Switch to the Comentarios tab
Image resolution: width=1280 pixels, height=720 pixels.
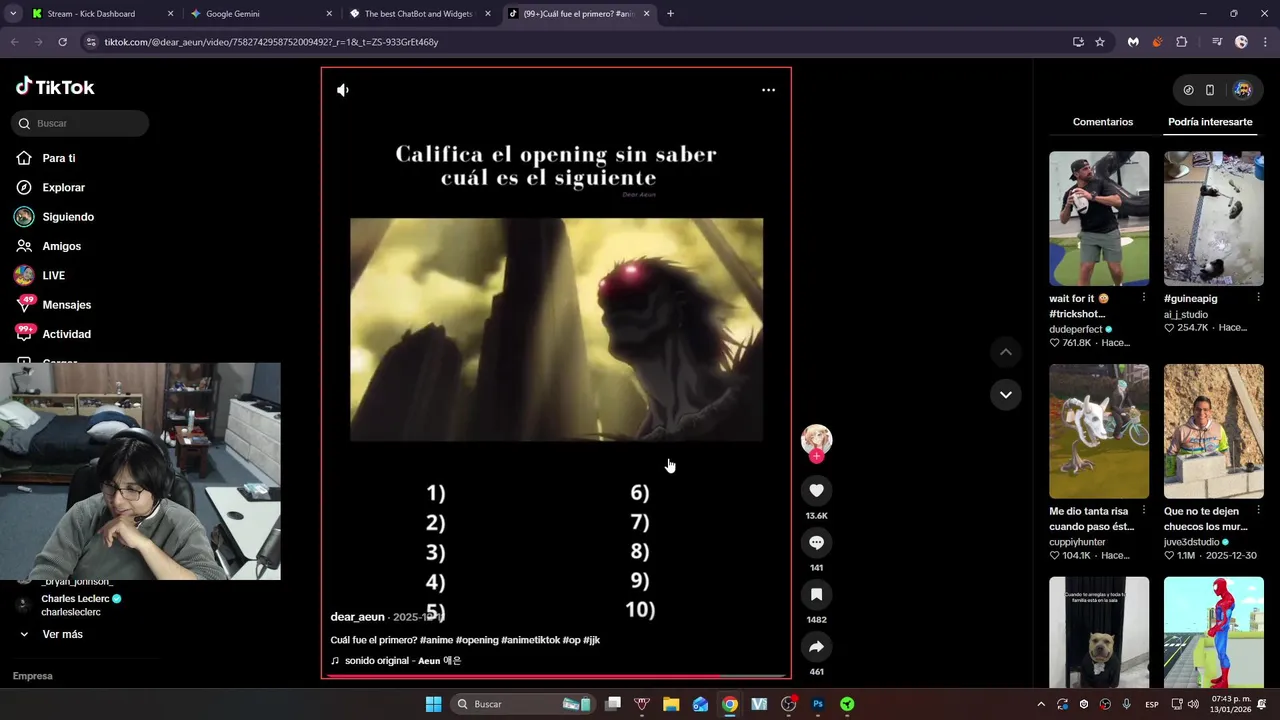[1103, 122]
